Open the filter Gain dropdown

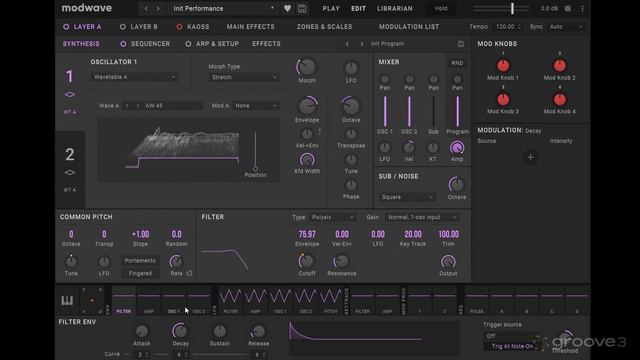click(422, 217)
